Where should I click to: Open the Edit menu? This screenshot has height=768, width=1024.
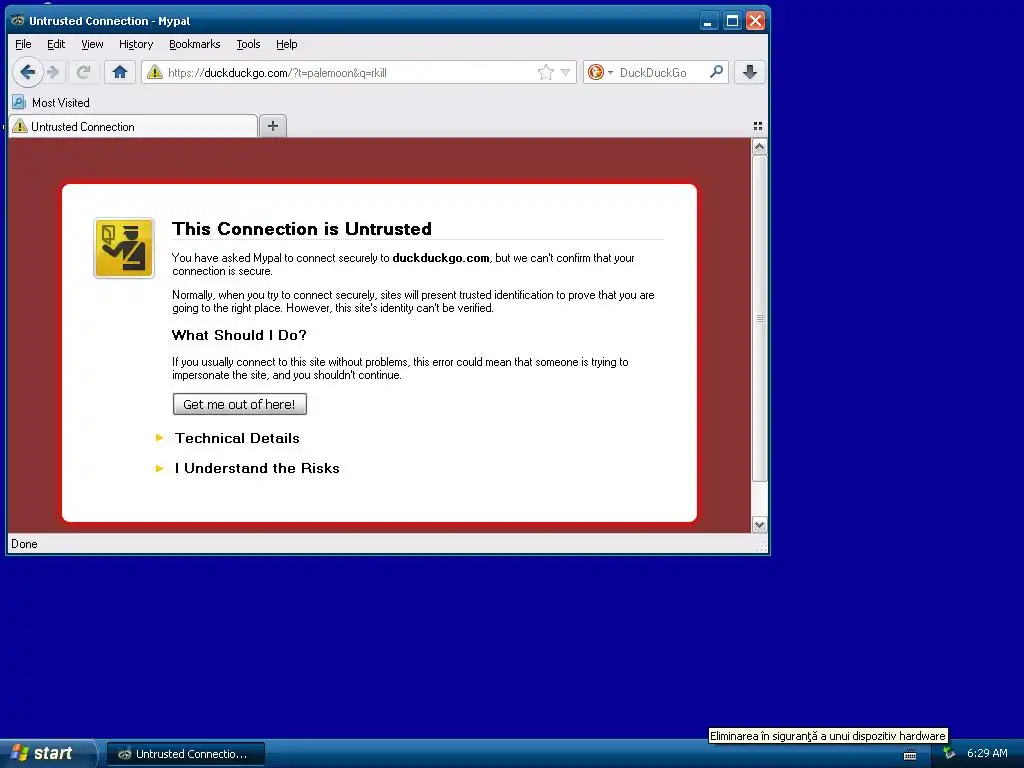[x=56, y=44]
